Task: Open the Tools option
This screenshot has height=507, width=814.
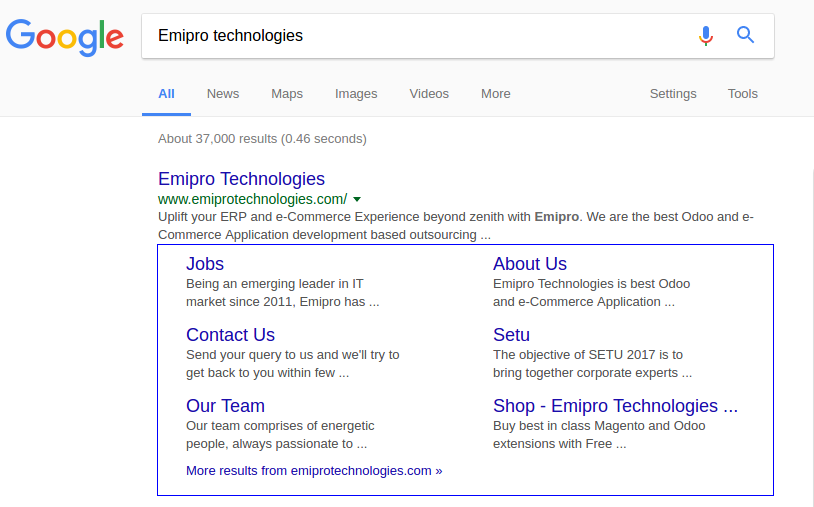Action: click(743, 94)
